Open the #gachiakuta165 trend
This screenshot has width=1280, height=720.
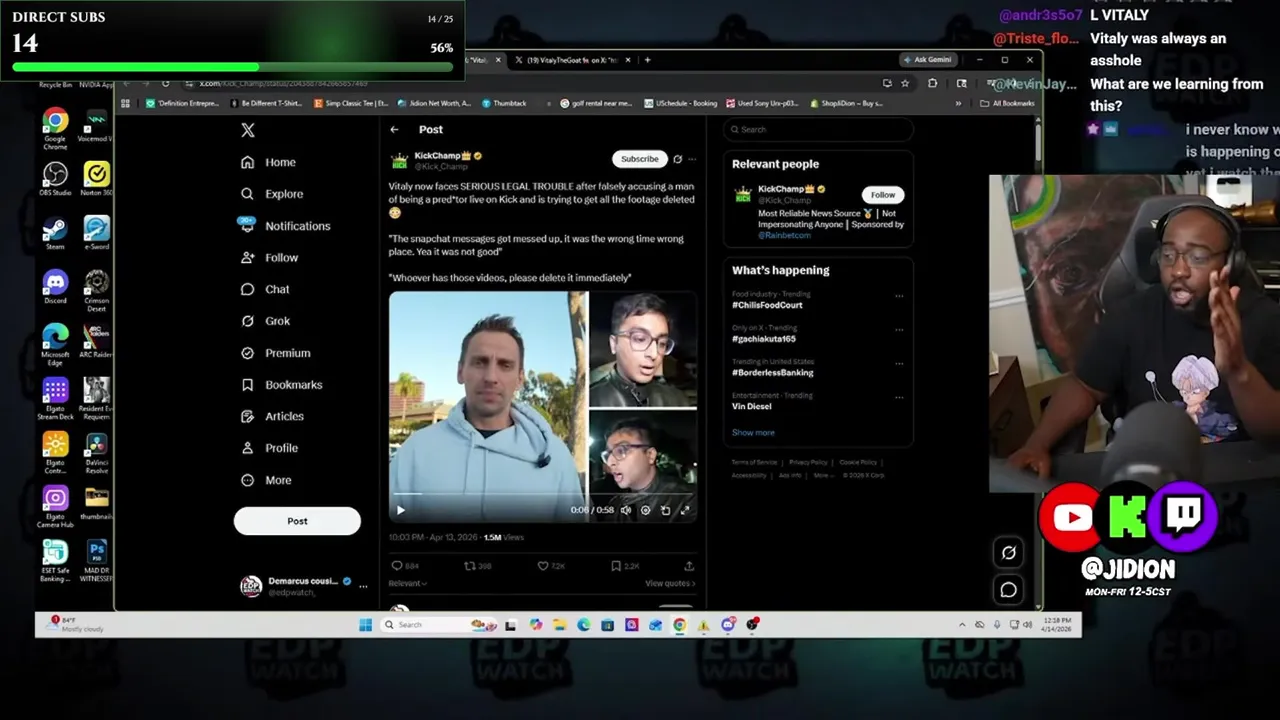click(764, 339)
